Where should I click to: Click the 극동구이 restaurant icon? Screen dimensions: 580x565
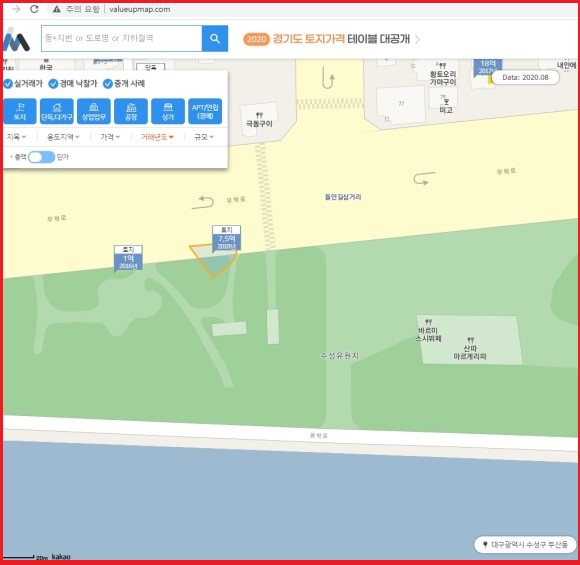pyautogui.click(x=259, y=115)
